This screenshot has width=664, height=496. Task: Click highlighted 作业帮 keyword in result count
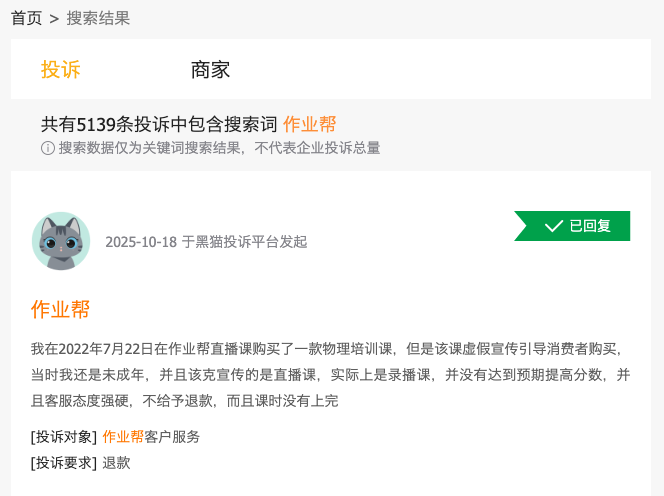tap(309, 124)
